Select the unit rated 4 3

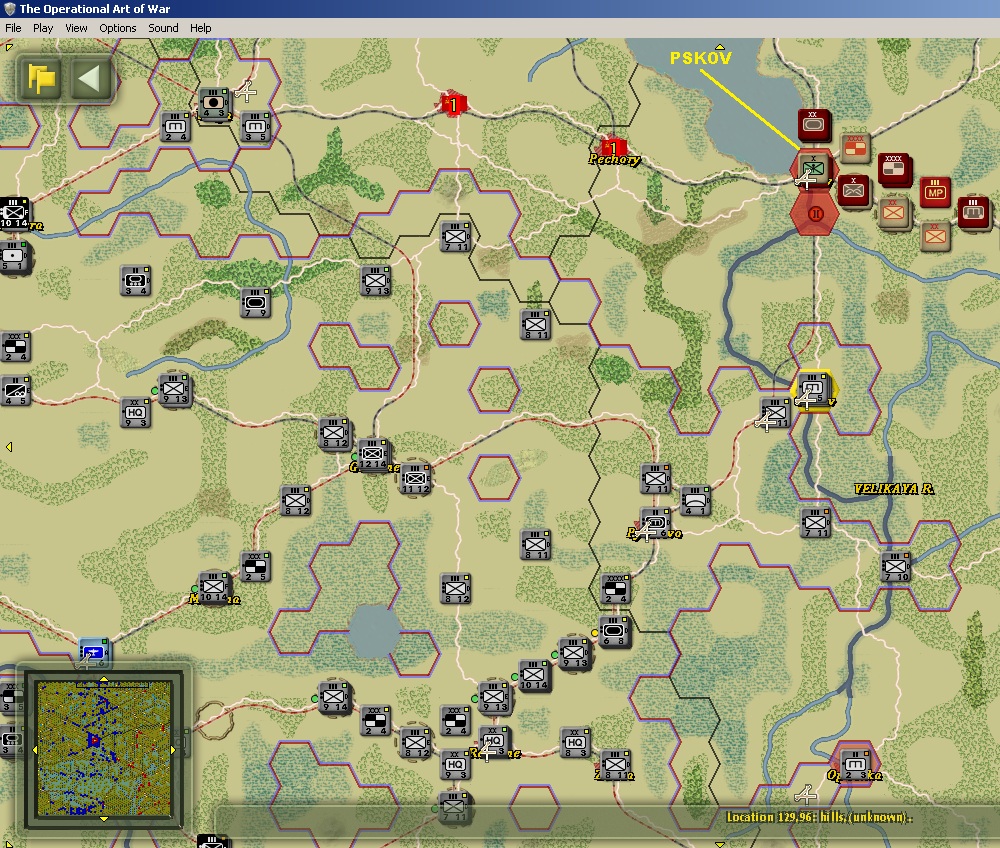[x=214, y=104]
